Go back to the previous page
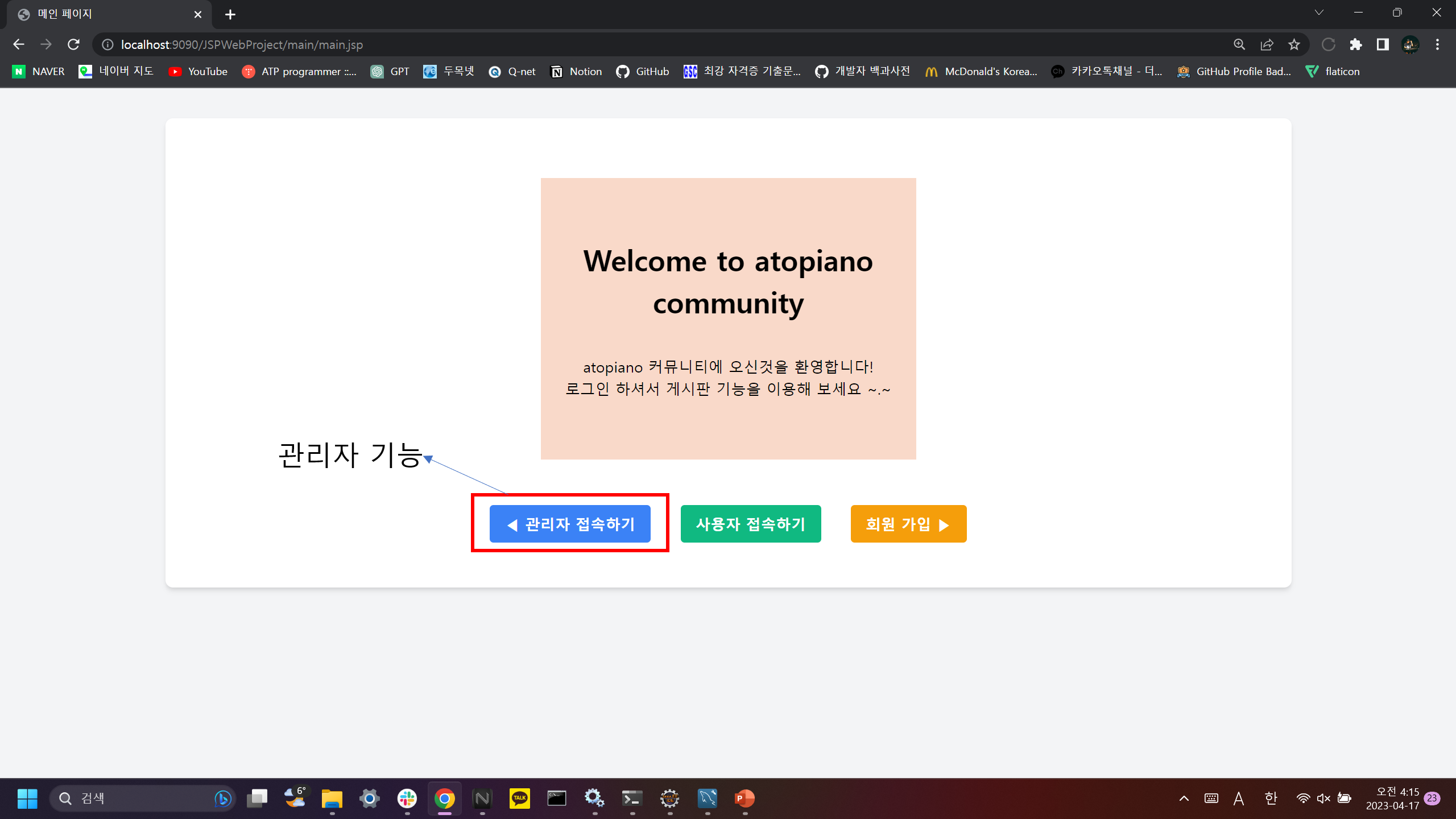Screen dimensions: 1456x819 tap(19, 44)
